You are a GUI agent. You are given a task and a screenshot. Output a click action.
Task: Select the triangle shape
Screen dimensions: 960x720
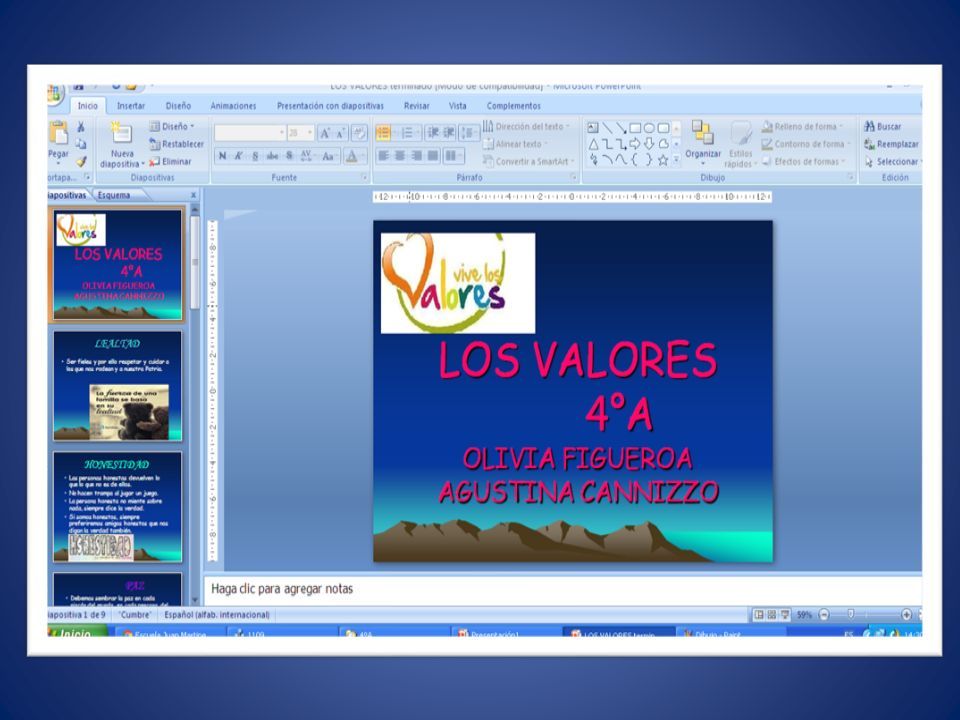coord(593,144)
